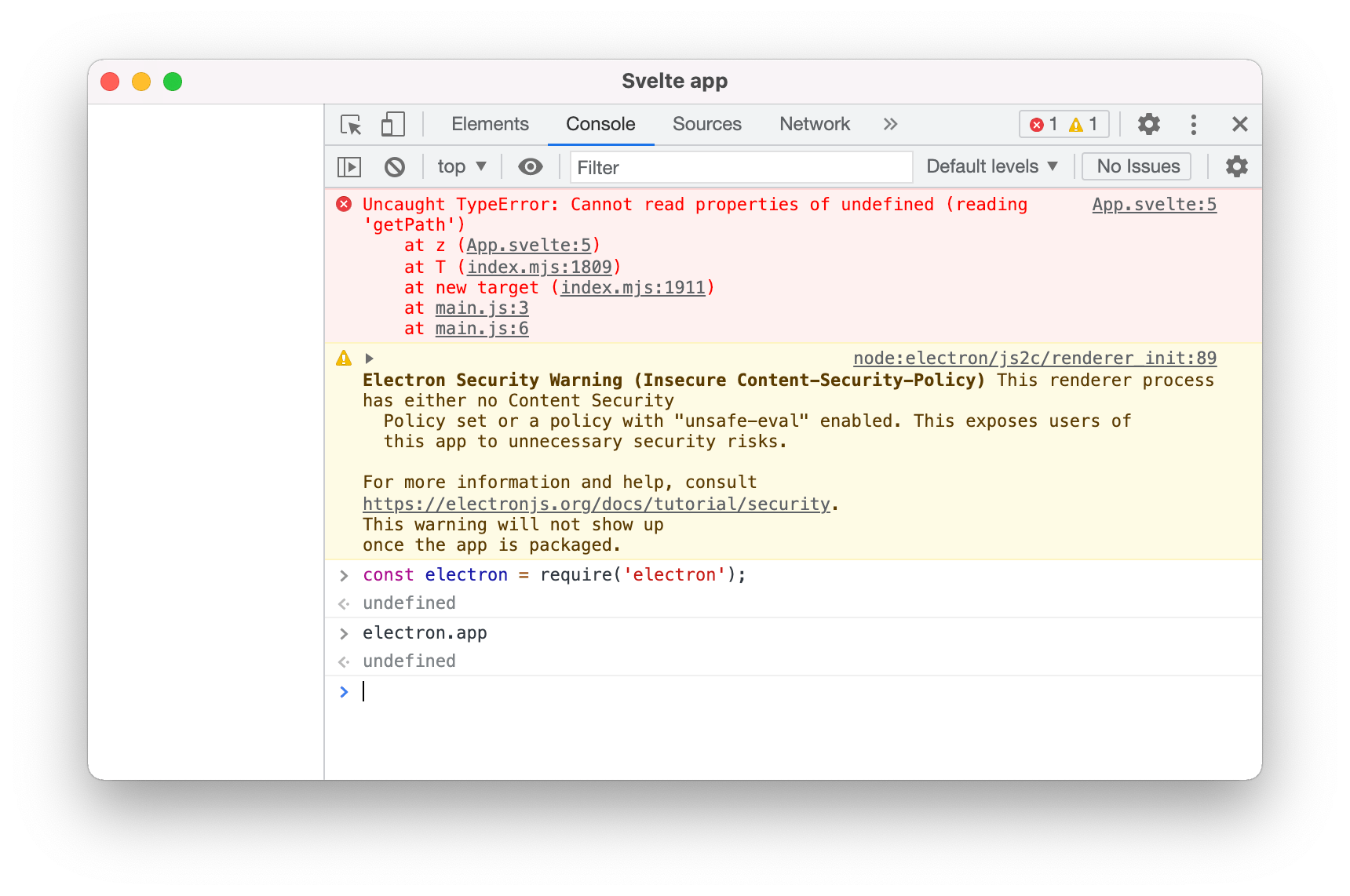This screenshot has height=896, width=1350.
Task: Open the index.mjs:1911 stack trace link
Action: coord(633,287)
